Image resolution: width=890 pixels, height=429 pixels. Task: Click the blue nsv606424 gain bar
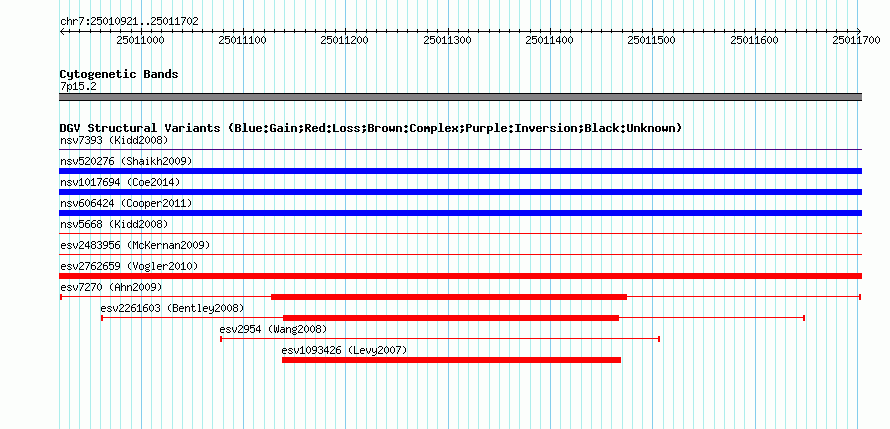461,213
